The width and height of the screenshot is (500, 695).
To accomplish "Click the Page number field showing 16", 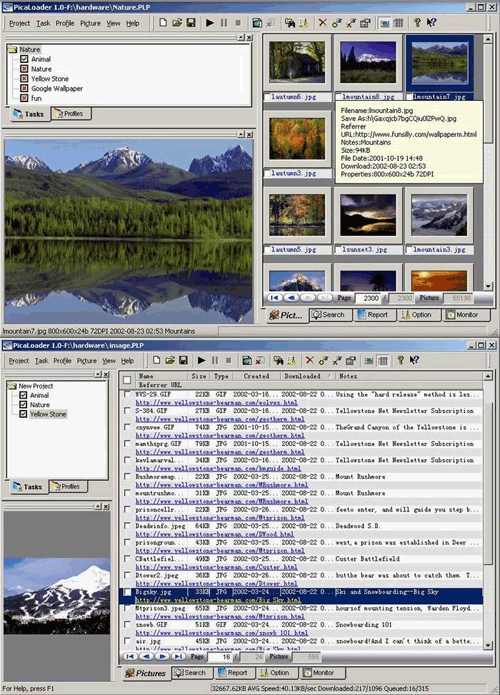I will [x=220, y=657].
